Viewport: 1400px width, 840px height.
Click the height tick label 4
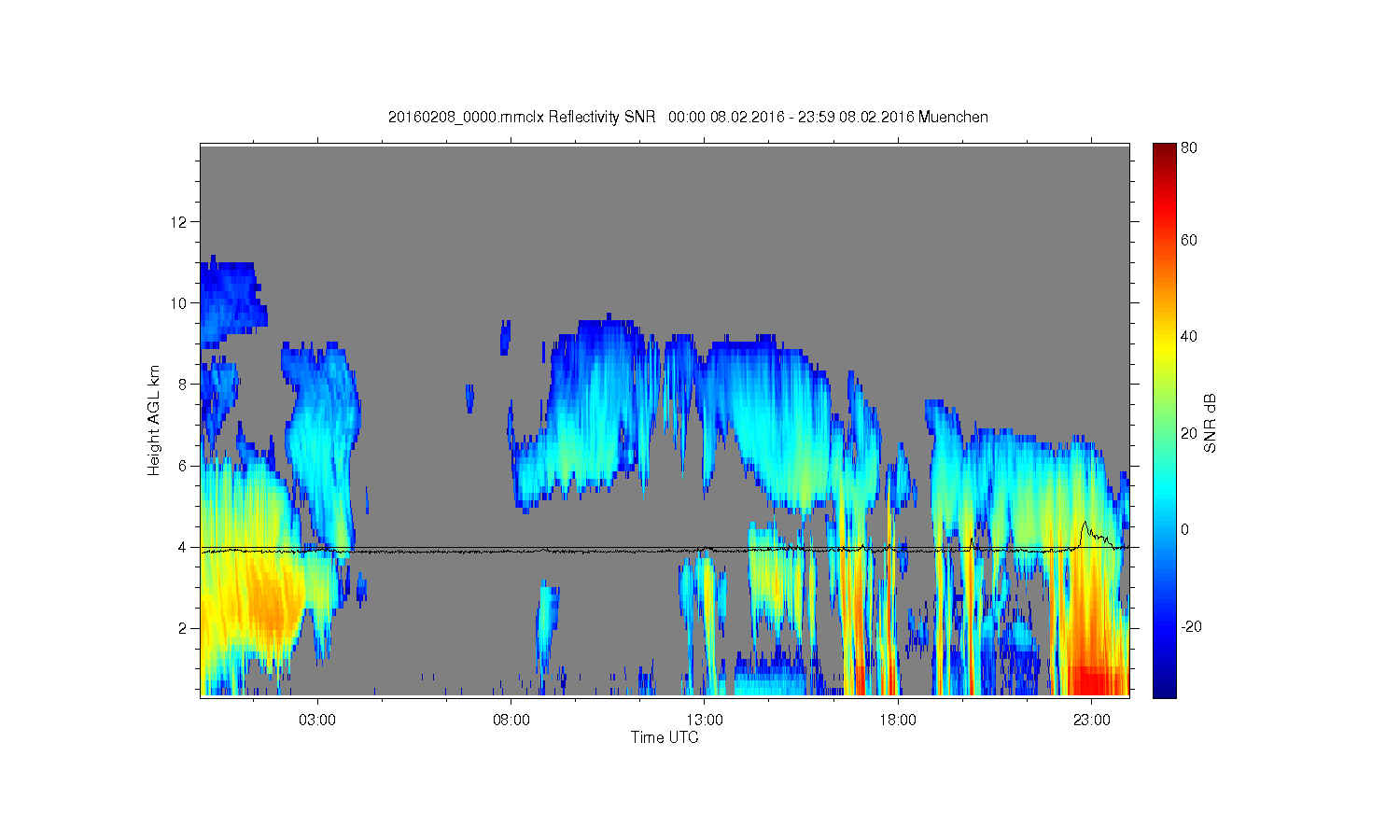point(184,547)
